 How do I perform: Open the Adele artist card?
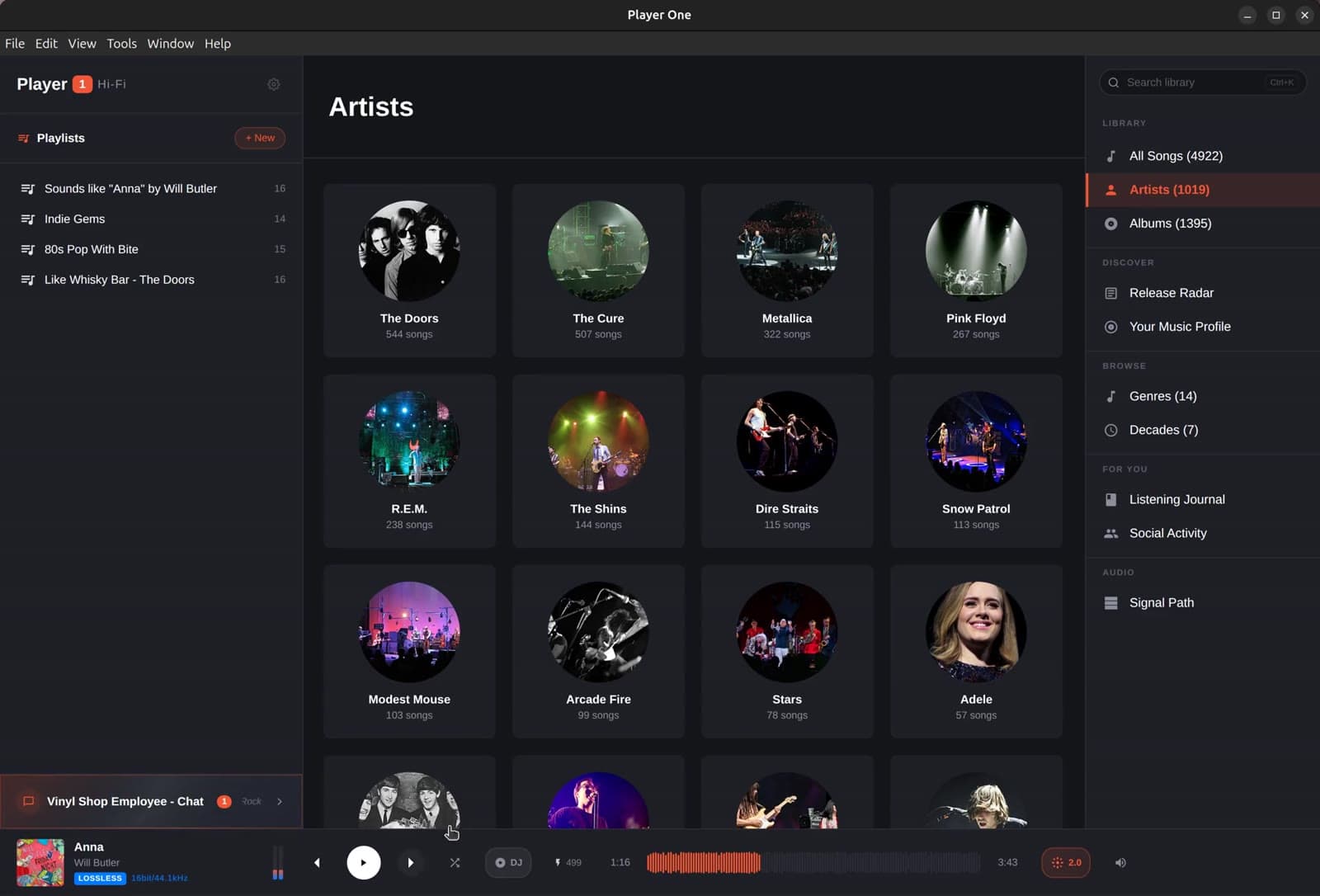tap(976, 652)
